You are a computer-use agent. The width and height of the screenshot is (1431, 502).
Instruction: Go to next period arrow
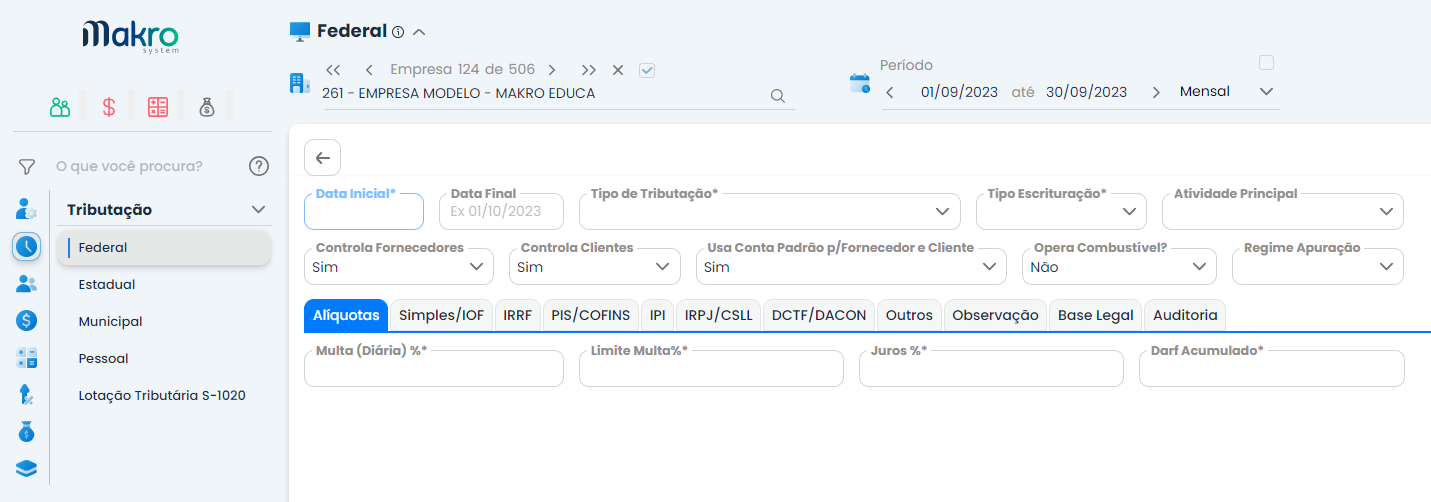tap(1156, 92)
